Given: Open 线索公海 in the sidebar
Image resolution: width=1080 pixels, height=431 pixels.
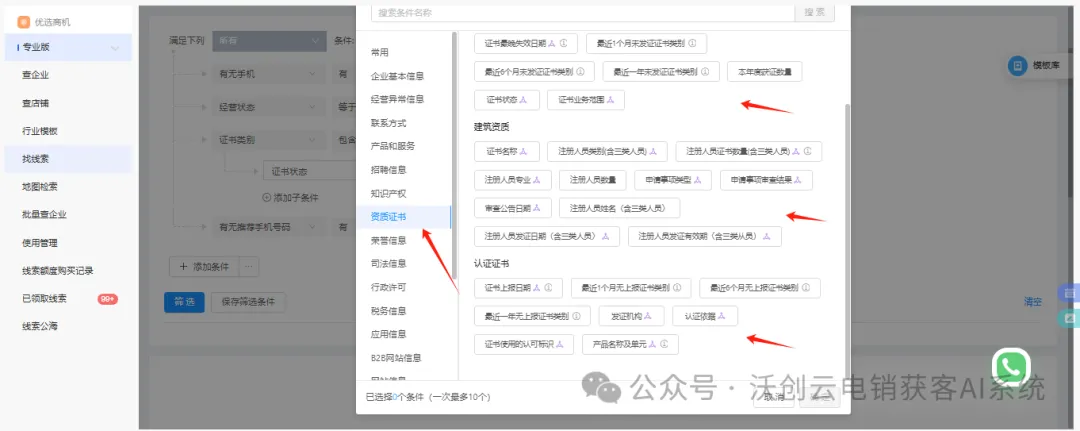Looking at the screenshot, I should point(40,326).
